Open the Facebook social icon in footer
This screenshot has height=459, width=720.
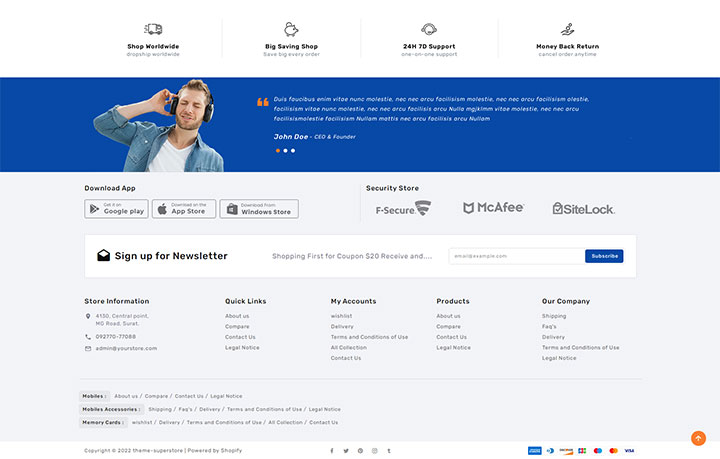[x=332, y=451]
